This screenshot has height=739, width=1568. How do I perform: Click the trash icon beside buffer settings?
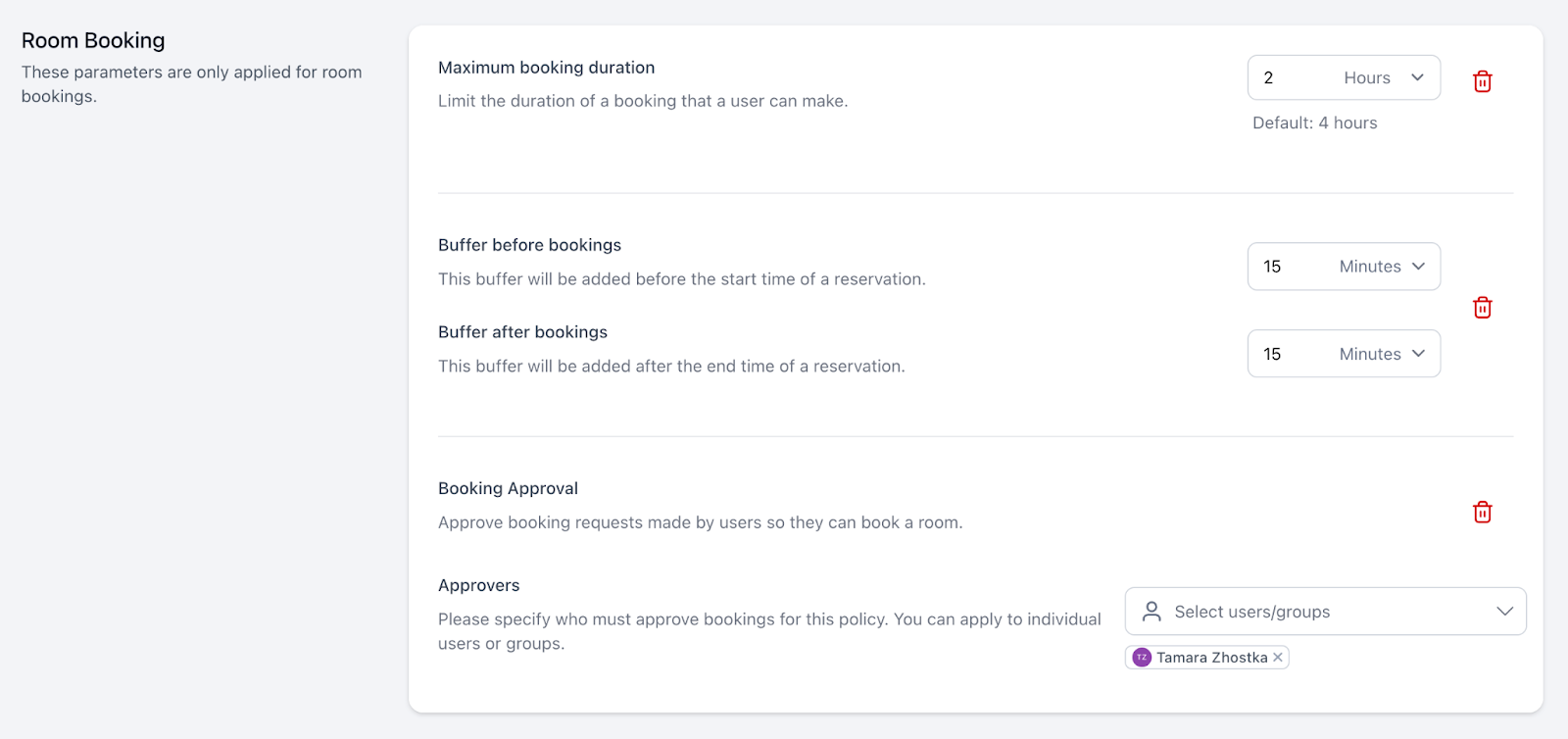pyautogui.click(x=1482, y=308)
